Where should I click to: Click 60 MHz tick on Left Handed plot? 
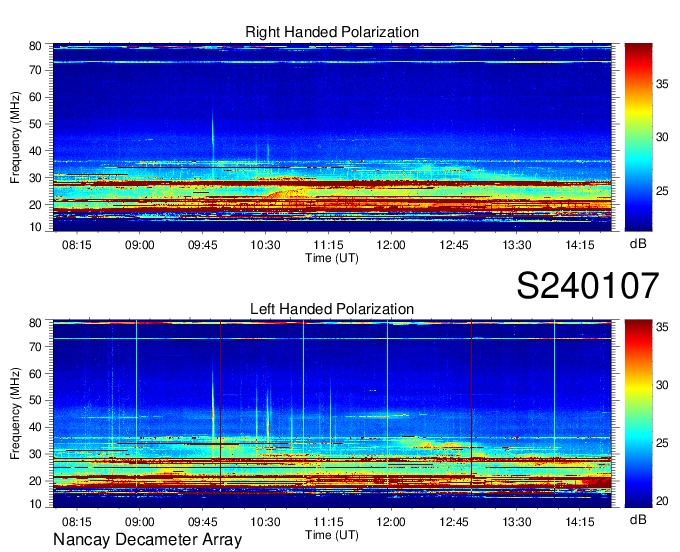pos(35,373)
